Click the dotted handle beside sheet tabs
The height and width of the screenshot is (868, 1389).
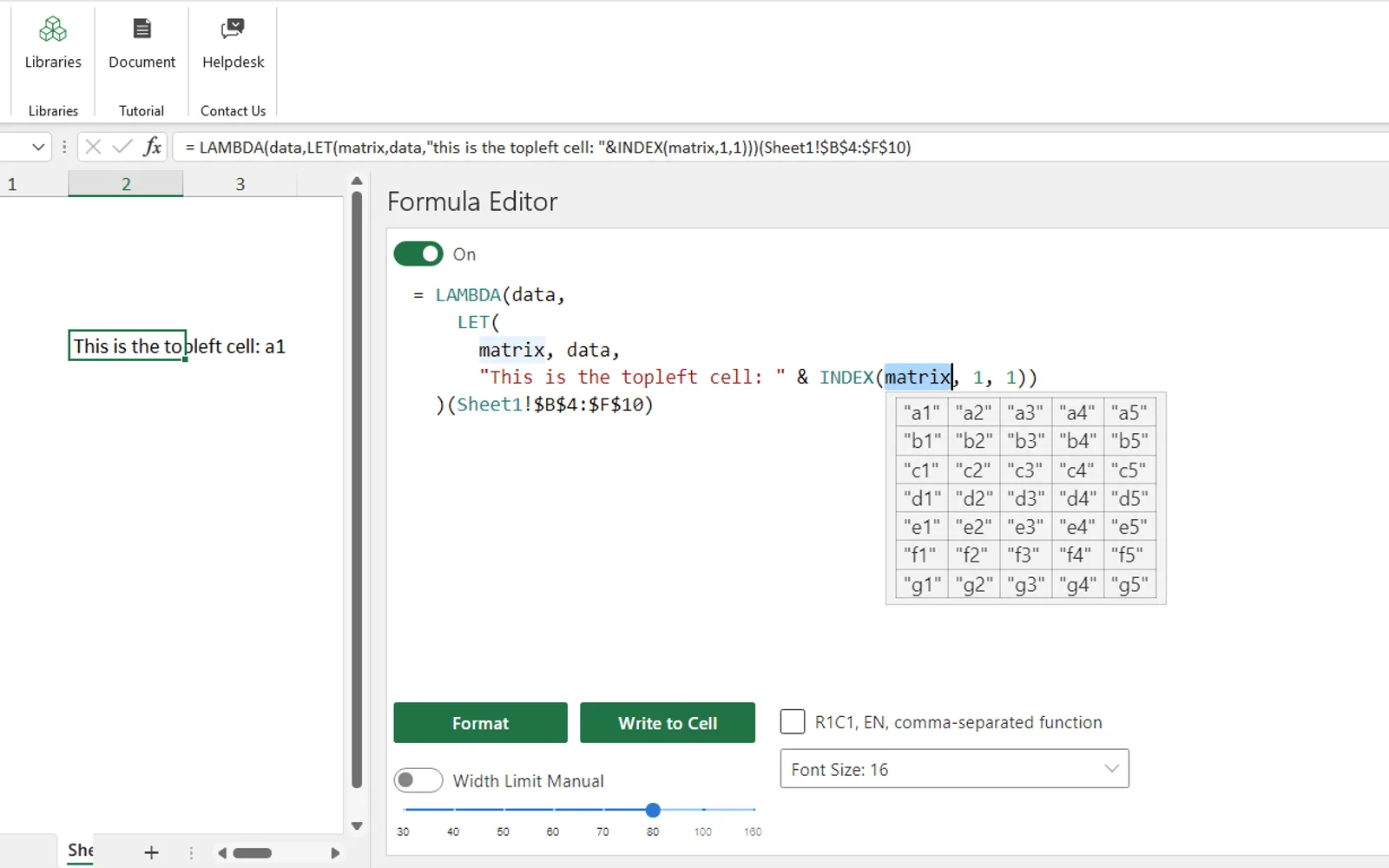click(x=191, y=853)
